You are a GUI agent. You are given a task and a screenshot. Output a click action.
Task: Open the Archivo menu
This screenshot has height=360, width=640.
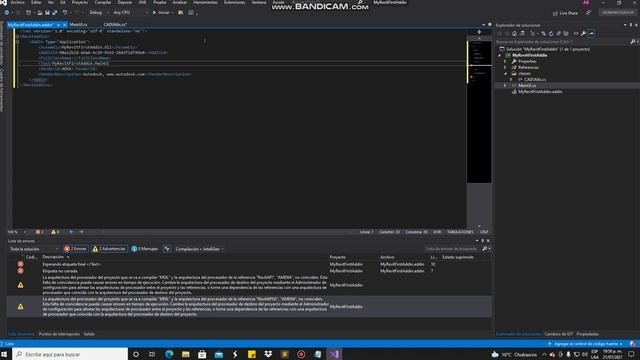point(18,2)
